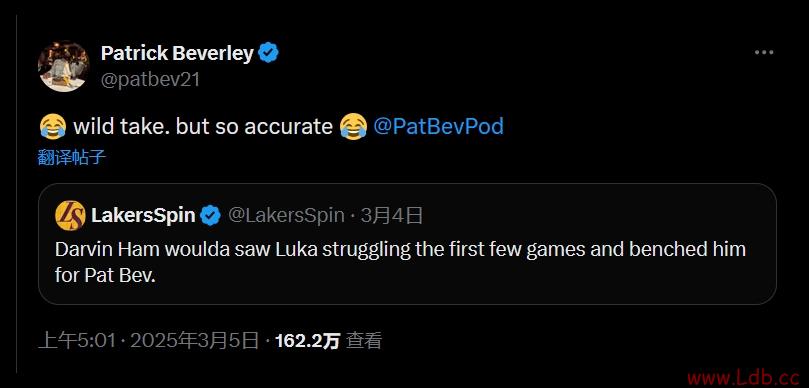Click the 3月4日 date of quoted post
The height and width of the screenshot is (388, 809).
(392, 215)
